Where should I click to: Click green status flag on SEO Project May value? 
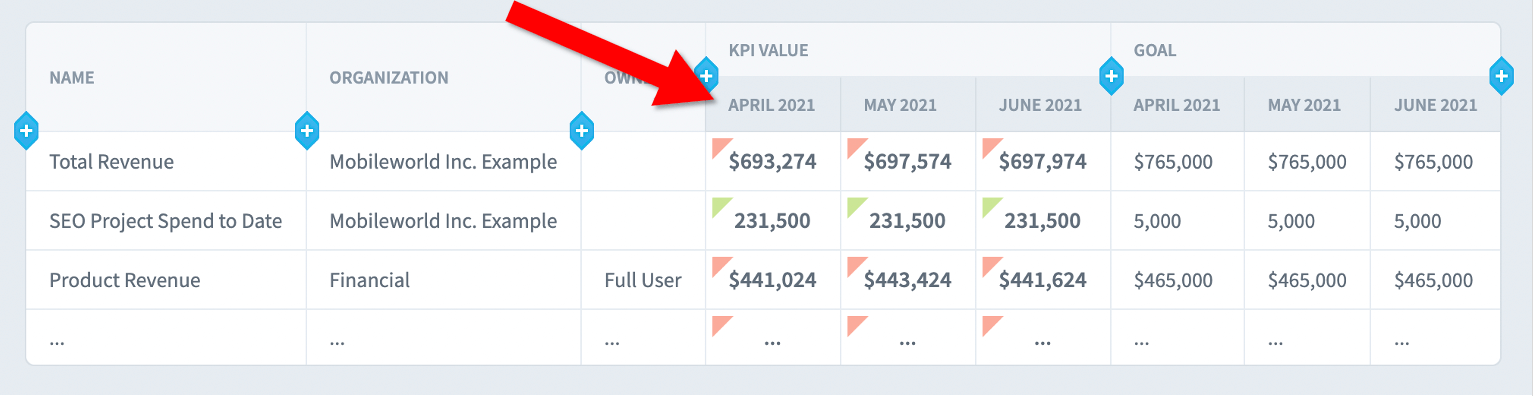pos(855,206)
